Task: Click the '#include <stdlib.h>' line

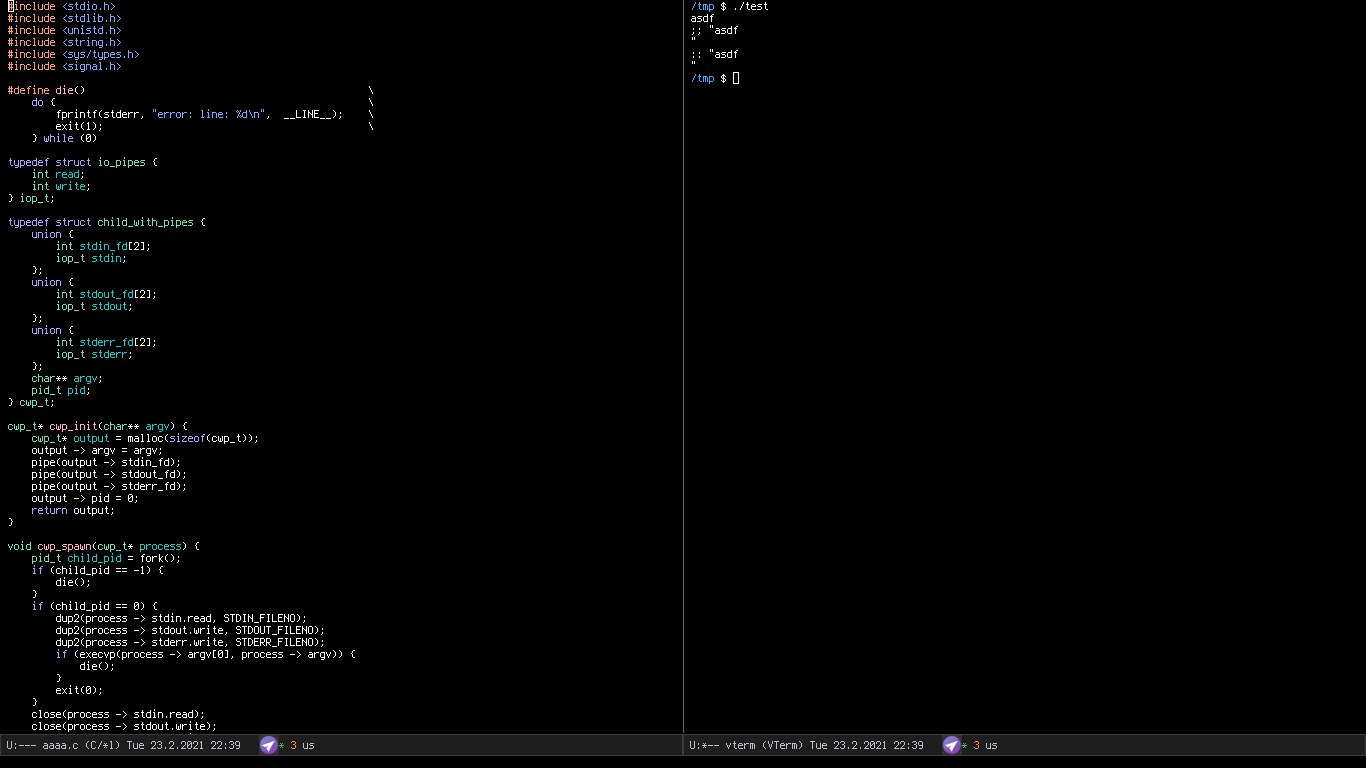Action: (x=64, y=18)
